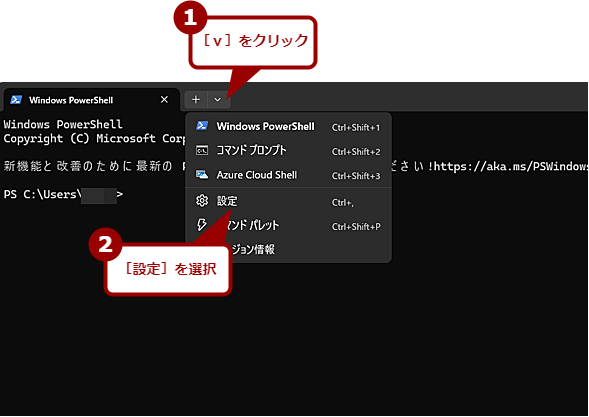Click the first terminal line 'Windows PowerShell'

[x=63, y=124]
